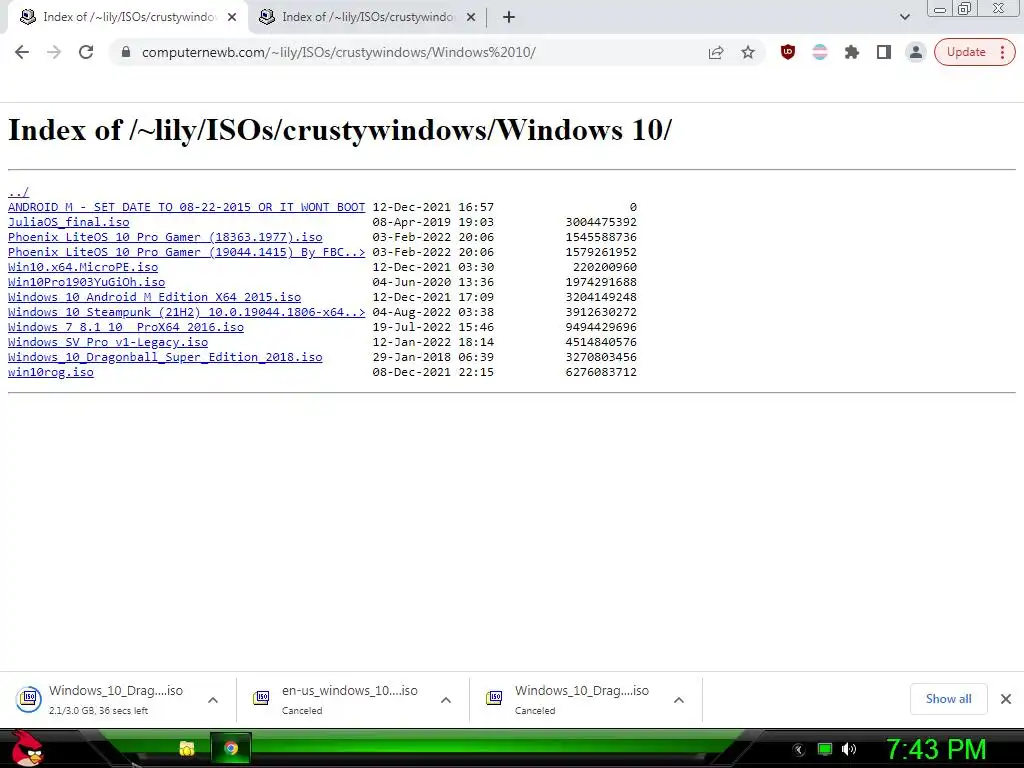The height and width of the screenshot is (768, 1024).
Task: Click the date 08-Apr-2019 19:03
Action: pos(433,222)
